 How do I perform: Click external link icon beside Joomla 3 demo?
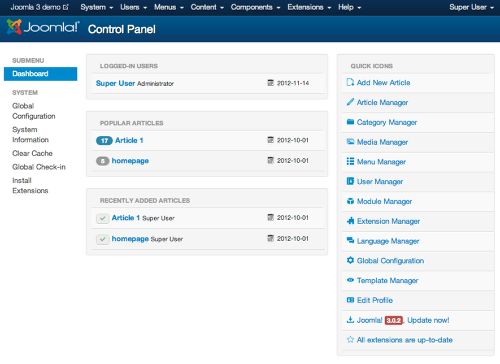coord(66,7)
